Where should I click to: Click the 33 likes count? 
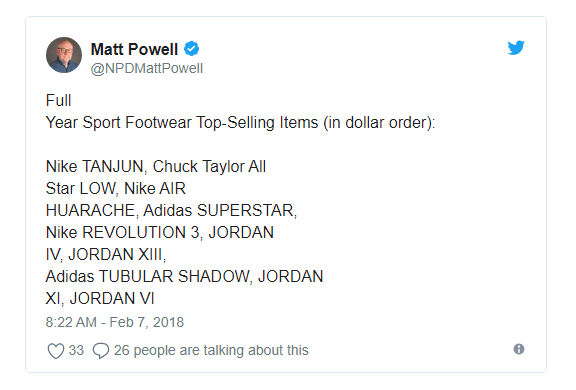click(x=76, y=350)
